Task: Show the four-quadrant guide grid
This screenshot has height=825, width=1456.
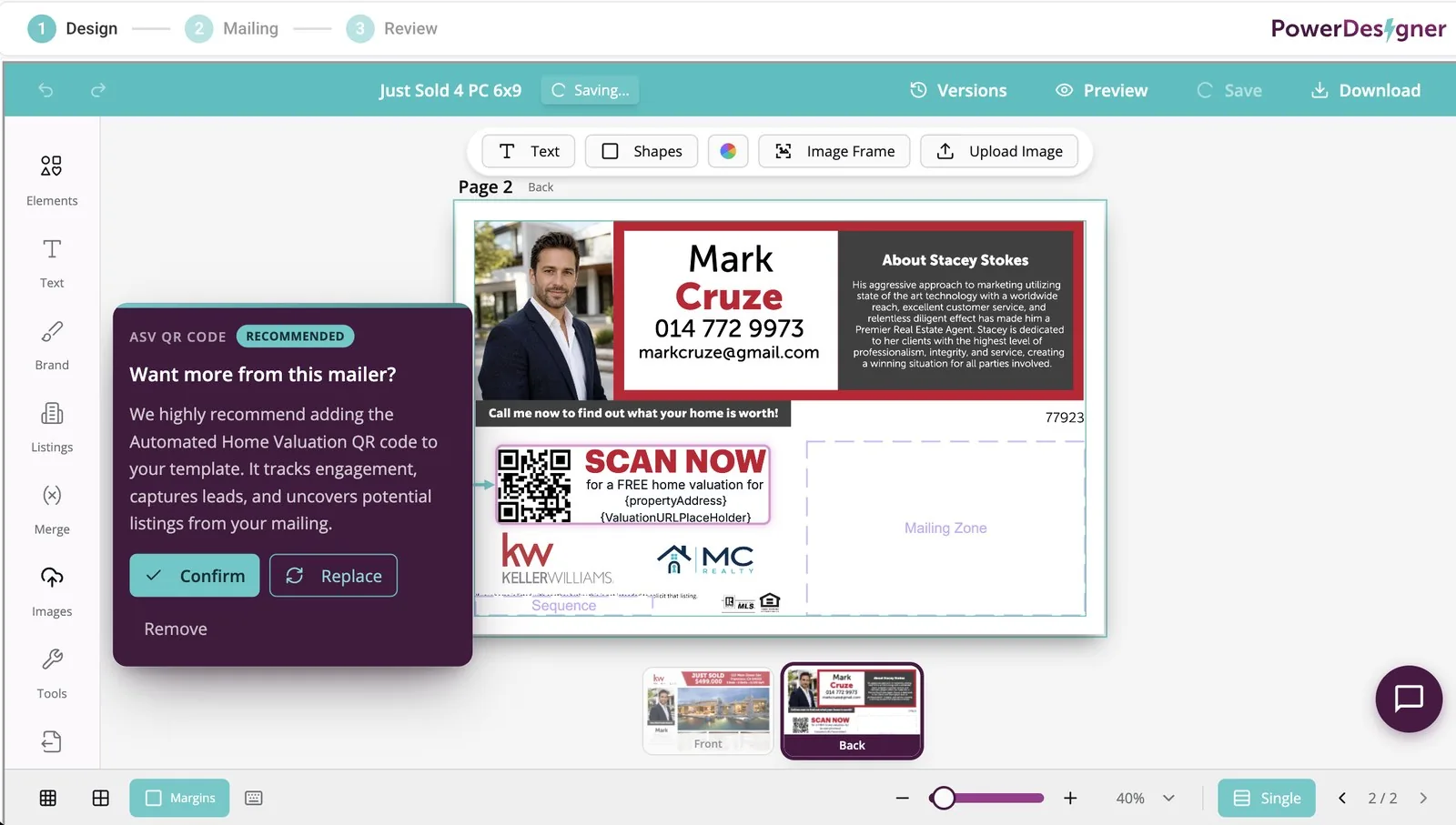Action: tap(101, 798)
